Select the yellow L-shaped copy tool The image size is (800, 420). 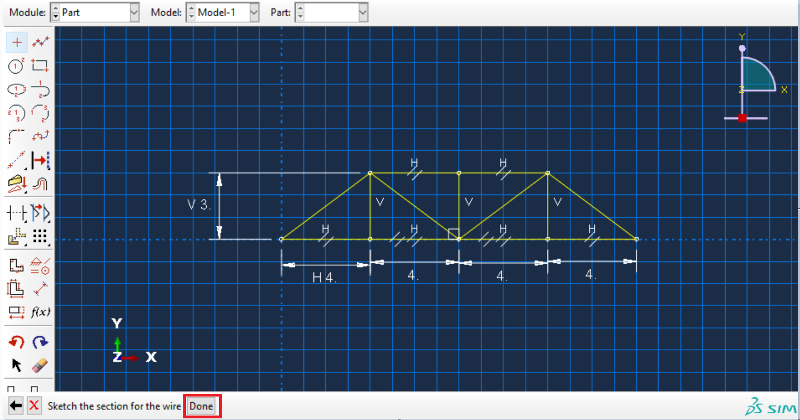coord(16,236)
